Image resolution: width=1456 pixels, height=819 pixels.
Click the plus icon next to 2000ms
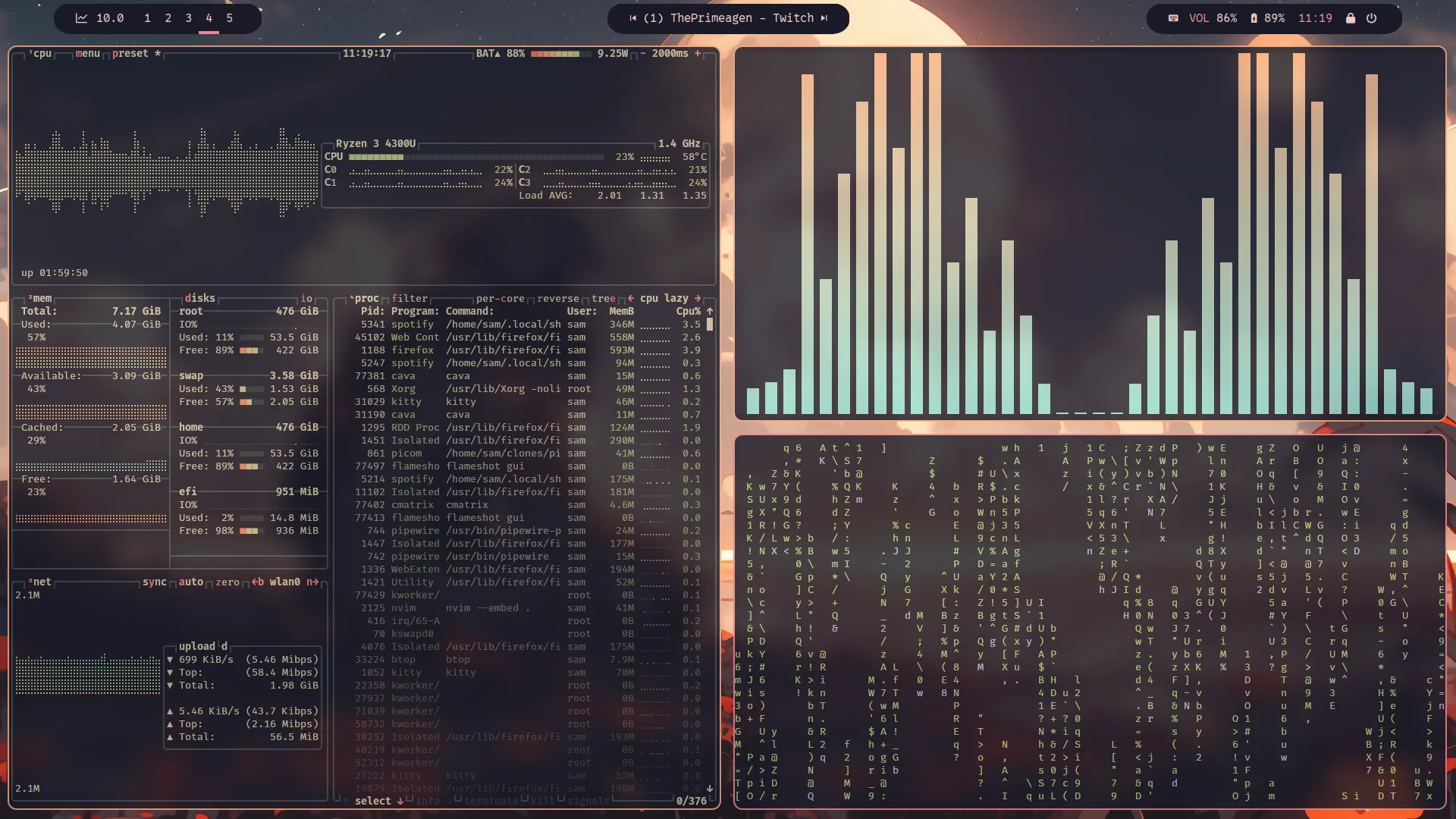(x=699, y=53)
